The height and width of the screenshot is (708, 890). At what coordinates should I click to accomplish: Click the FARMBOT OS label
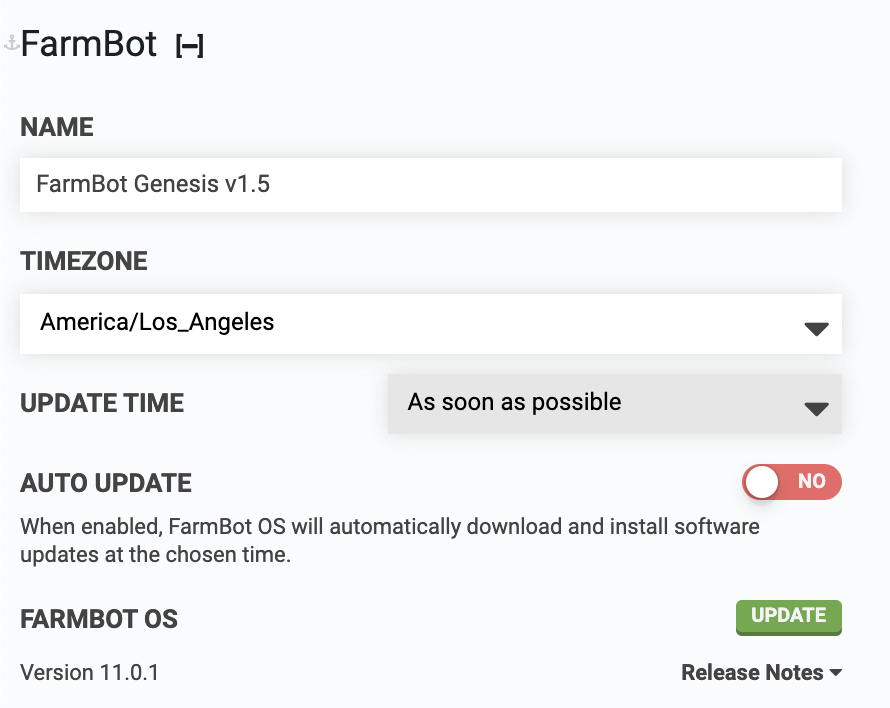tap(99, 619)
